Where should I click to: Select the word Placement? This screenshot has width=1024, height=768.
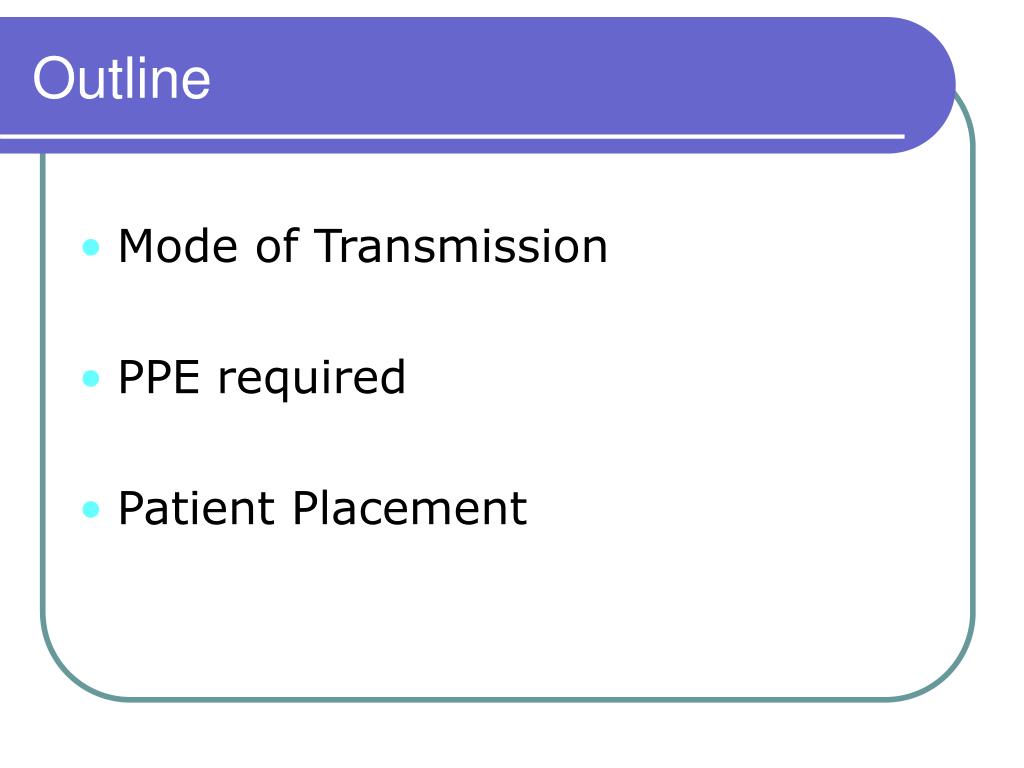point(409,508)
